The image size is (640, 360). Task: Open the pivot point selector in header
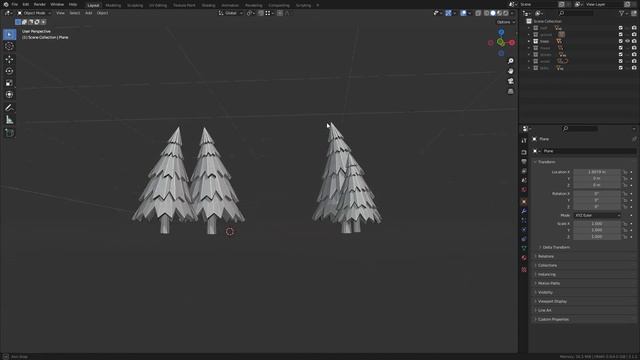pyautogui.click(x=250, y=13)
